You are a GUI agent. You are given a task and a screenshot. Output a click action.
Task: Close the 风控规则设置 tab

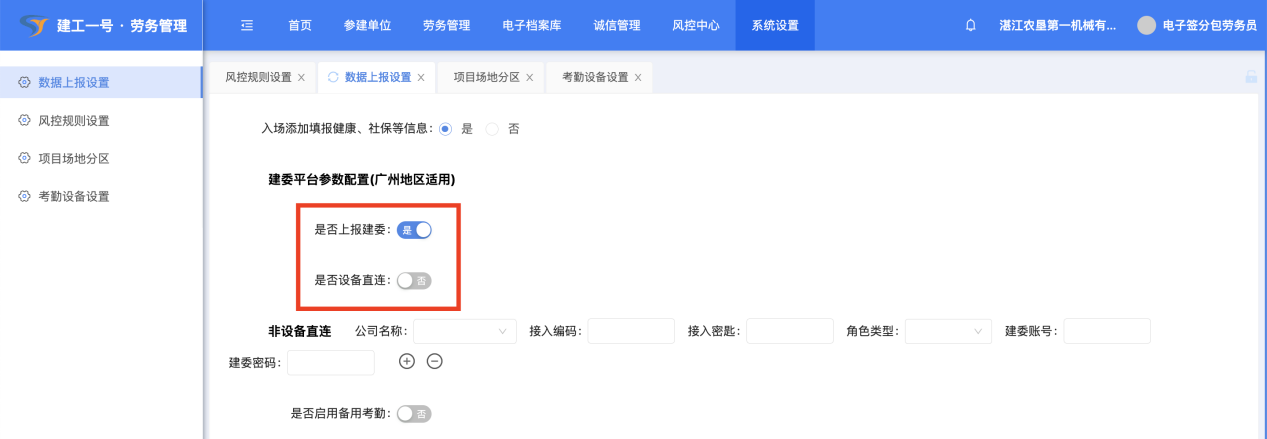(x=301, y=78)
